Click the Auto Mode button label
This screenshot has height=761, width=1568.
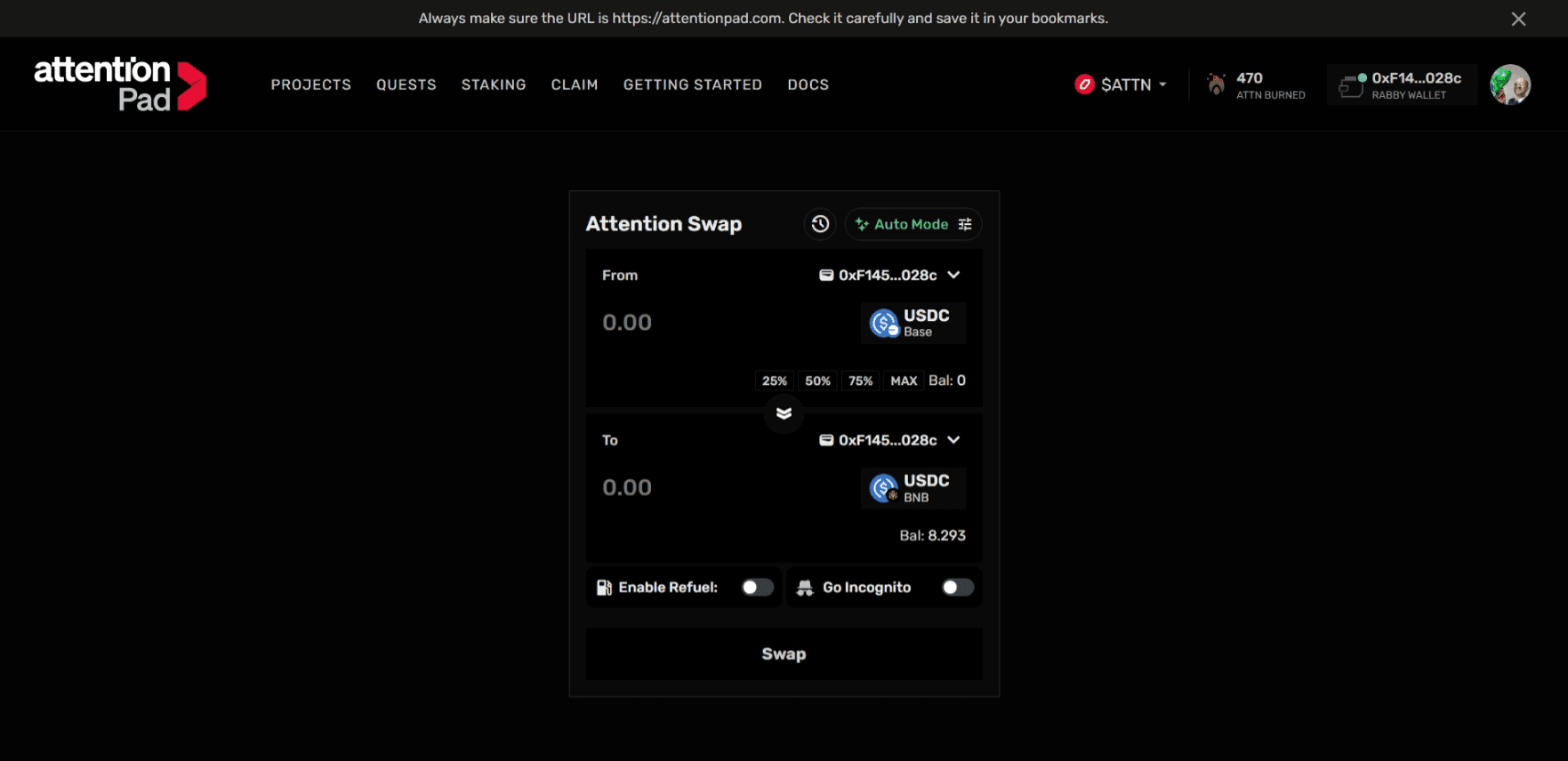911,225
